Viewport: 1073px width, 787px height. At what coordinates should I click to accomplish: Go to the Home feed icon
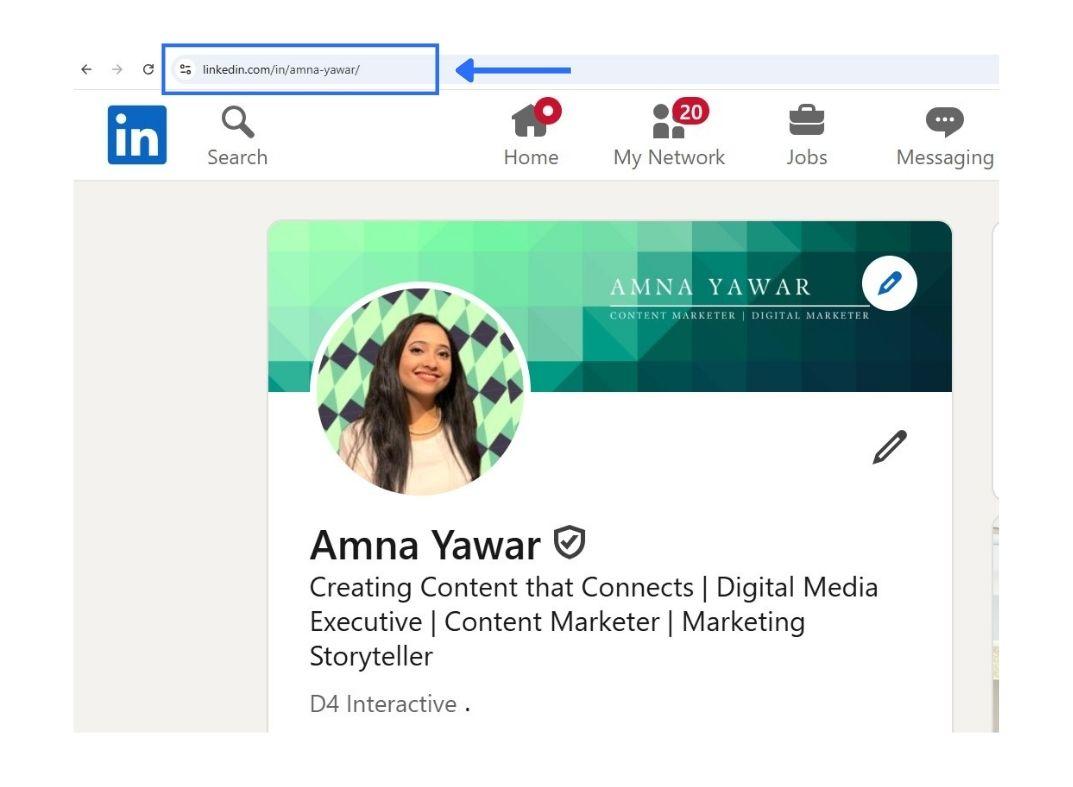(528, 123)
